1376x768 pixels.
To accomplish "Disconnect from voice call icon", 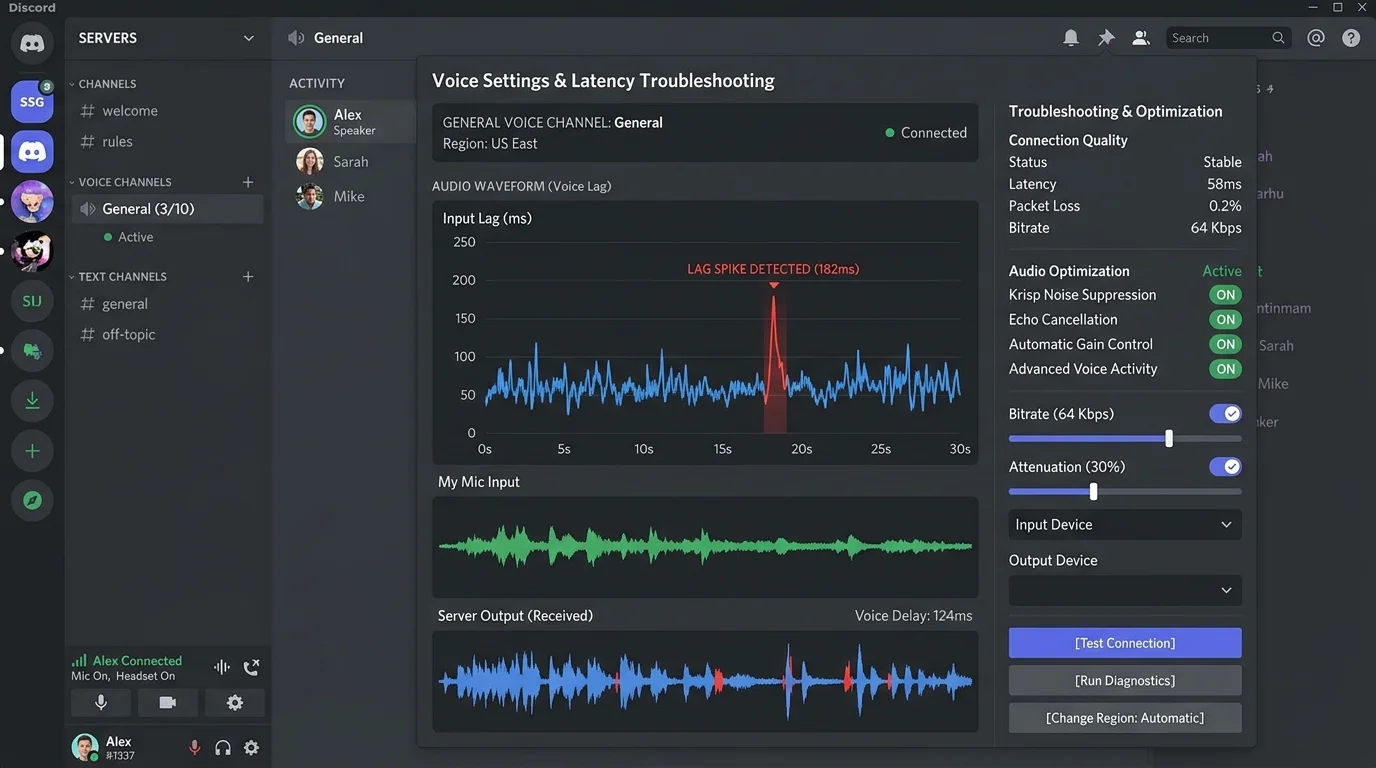I will 251,667.
